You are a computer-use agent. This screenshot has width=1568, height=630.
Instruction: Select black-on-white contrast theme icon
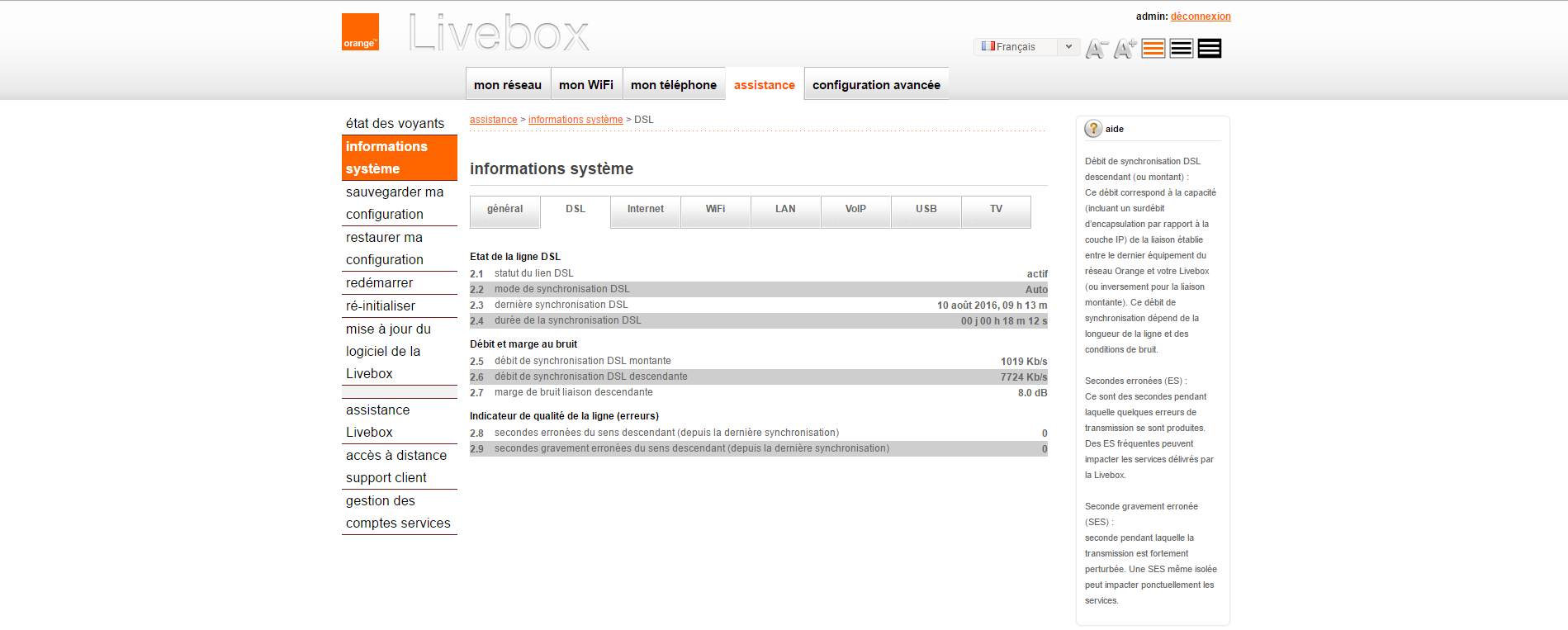click(x=1182, y=49)
